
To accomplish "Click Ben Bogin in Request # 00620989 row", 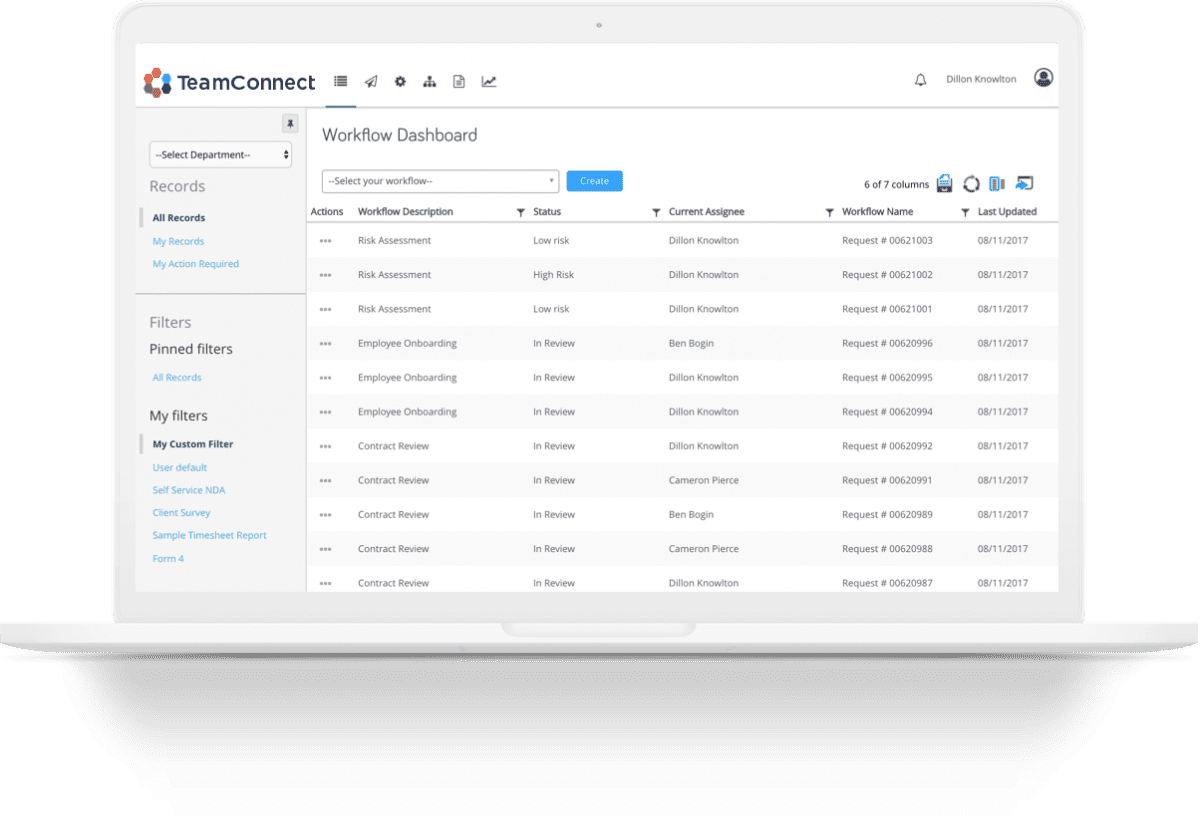I will [x=691, y=515].
